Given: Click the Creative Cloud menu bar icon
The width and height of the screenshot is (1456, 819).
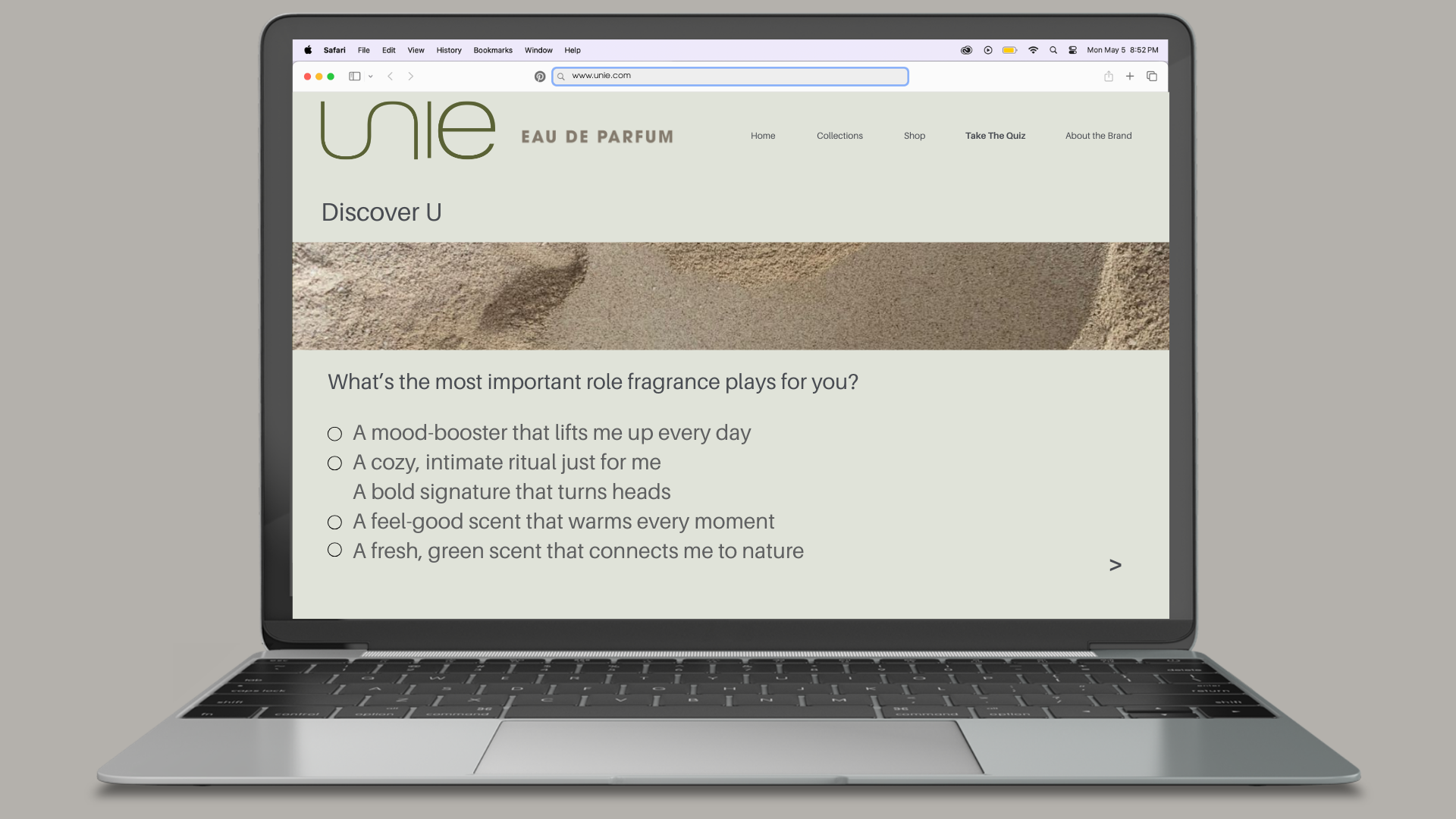Looking at the screenshot, I should [966, 50].
